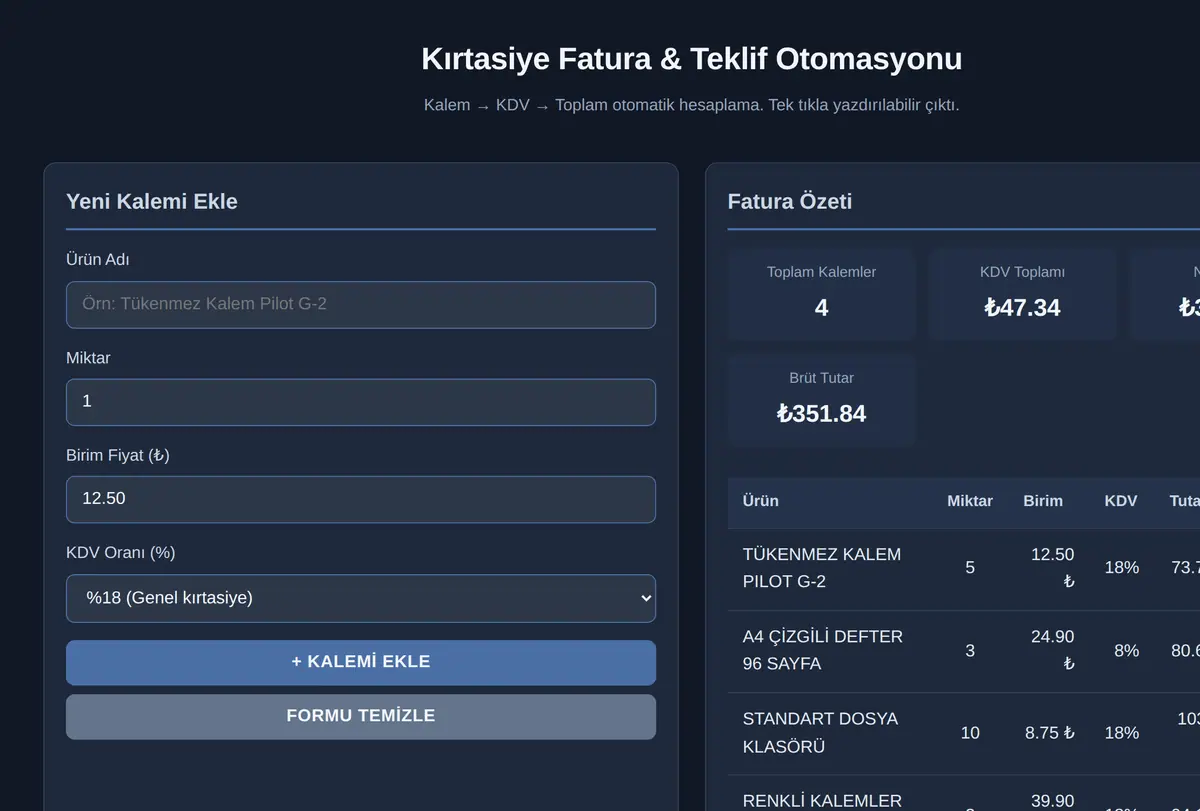Click the Fatura Özeti heading

(790, 201)
